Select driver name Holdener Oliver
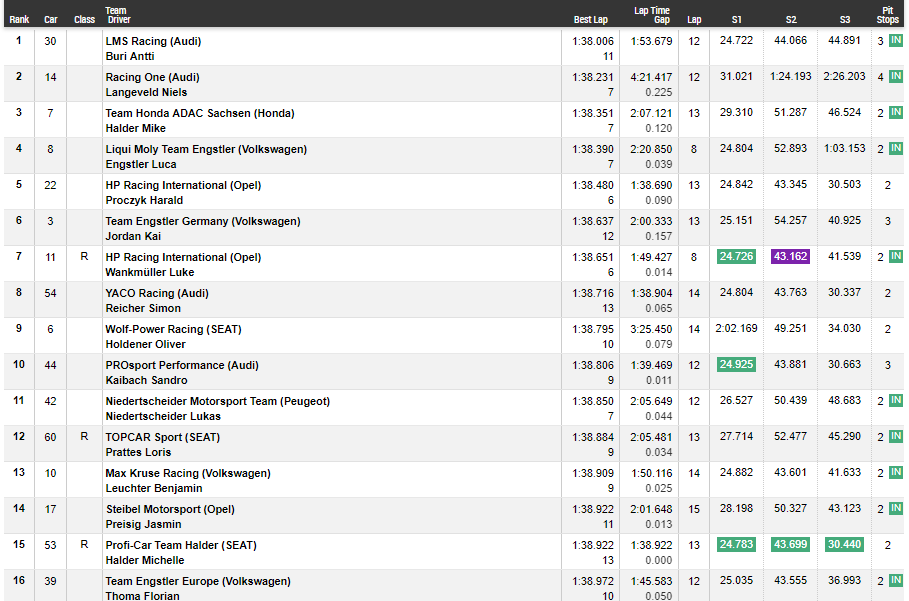 (146, 344)
